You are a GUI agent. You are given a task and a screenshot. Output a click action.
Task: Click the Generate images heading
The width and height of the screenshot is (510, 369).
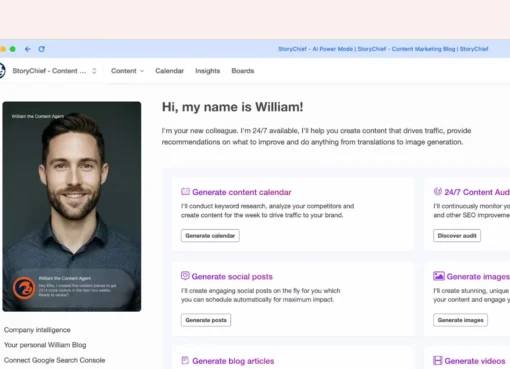click(x=478, y=277)
